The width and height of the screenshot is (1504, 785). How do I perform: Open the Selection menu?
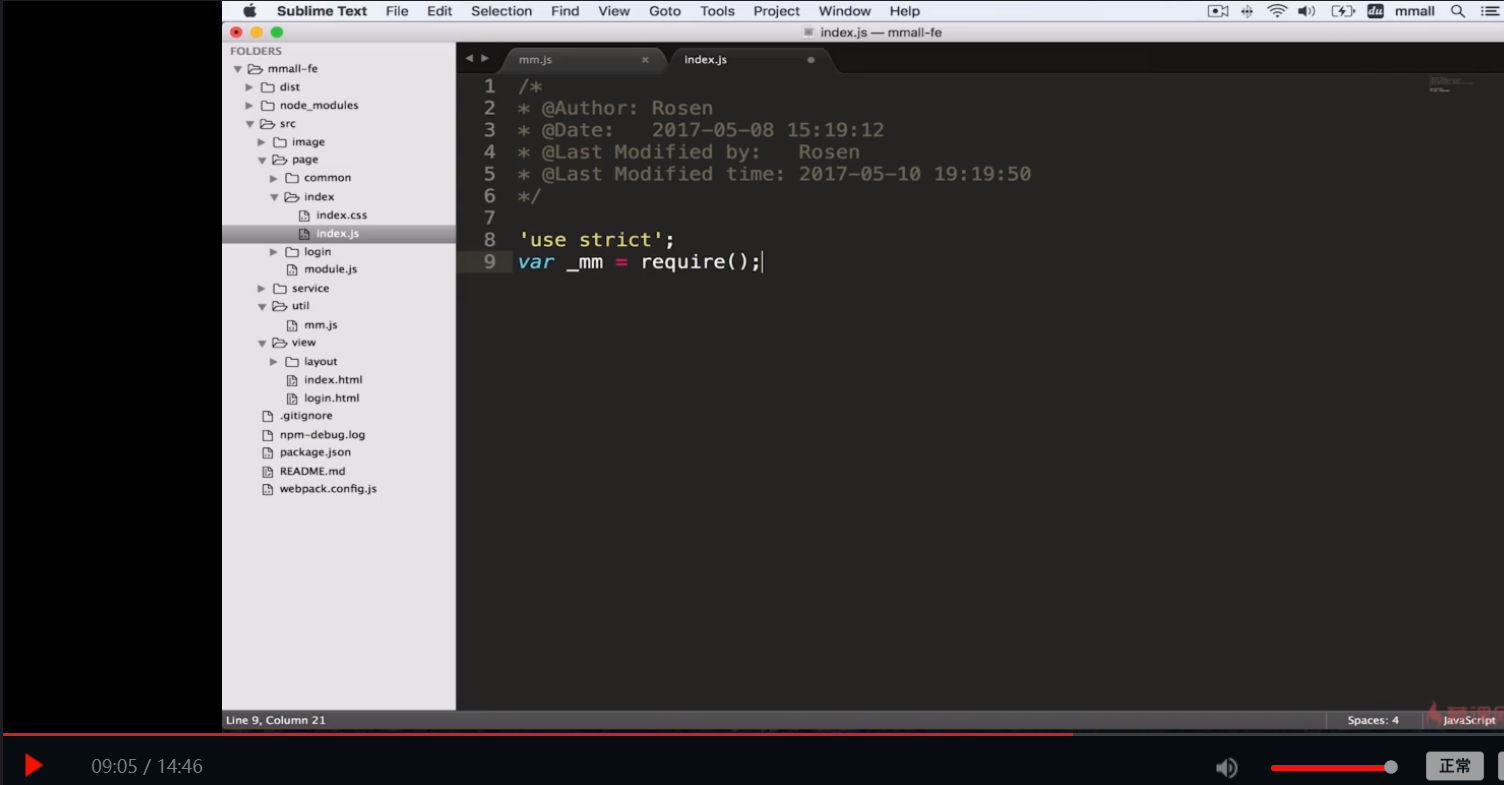(502, 11)
